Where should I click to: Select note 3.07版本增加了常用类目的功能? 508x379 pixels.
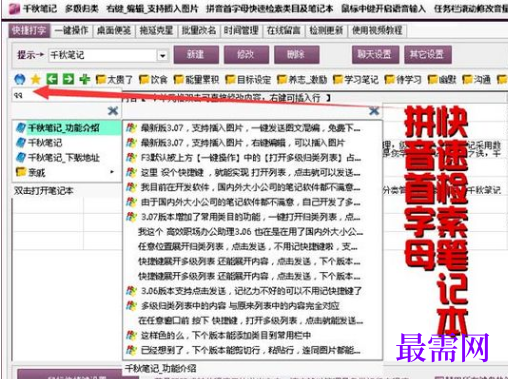[x=252, y=217]
